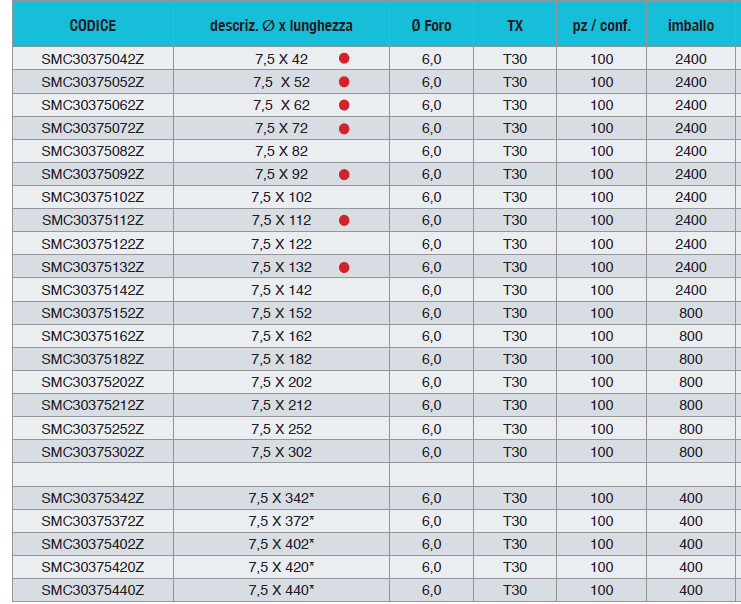Click the red dot beside 7,5 X 132
Screen dimensions: 741x604
tap(344, 267)
